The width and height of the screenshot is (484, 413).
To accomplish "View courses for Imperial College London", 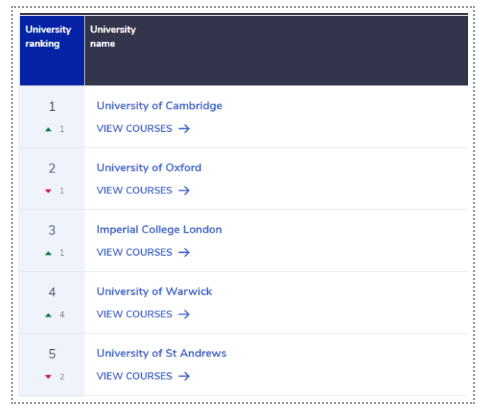I will (x=143, y=252).
